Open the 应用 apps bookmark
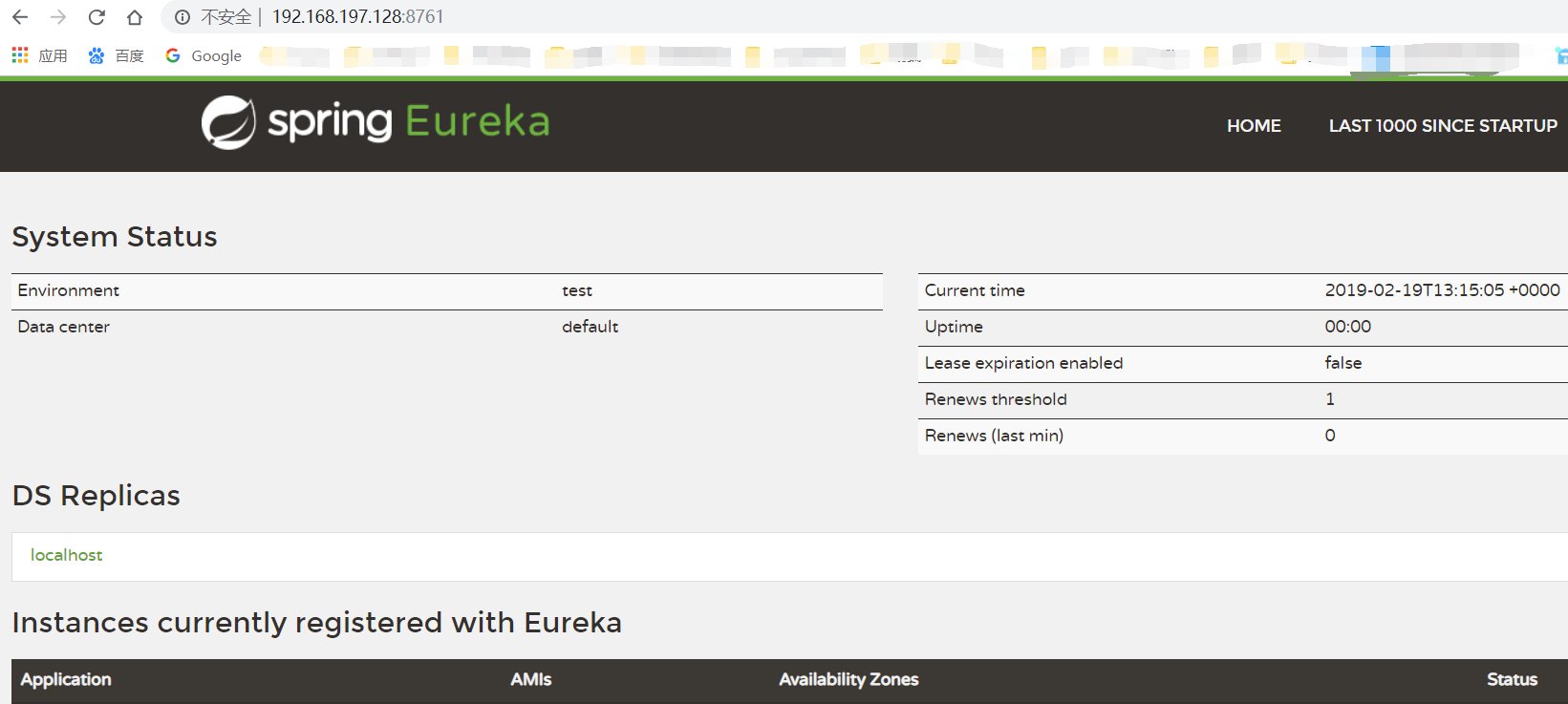This screenshot has height=704, width=1568. (x=39, y=56)
